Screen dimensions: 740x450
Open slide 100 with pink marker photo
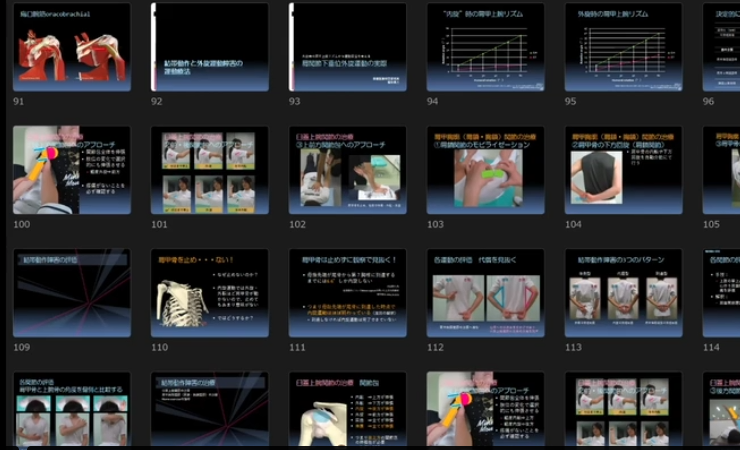point(71,170)
